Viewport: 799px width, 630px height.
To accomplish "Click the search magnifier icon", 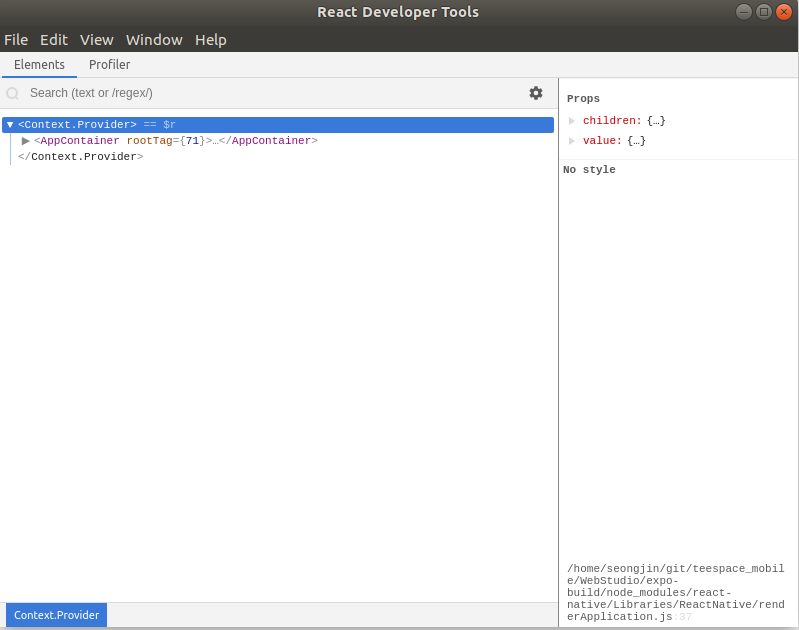I will pos(12,93).
